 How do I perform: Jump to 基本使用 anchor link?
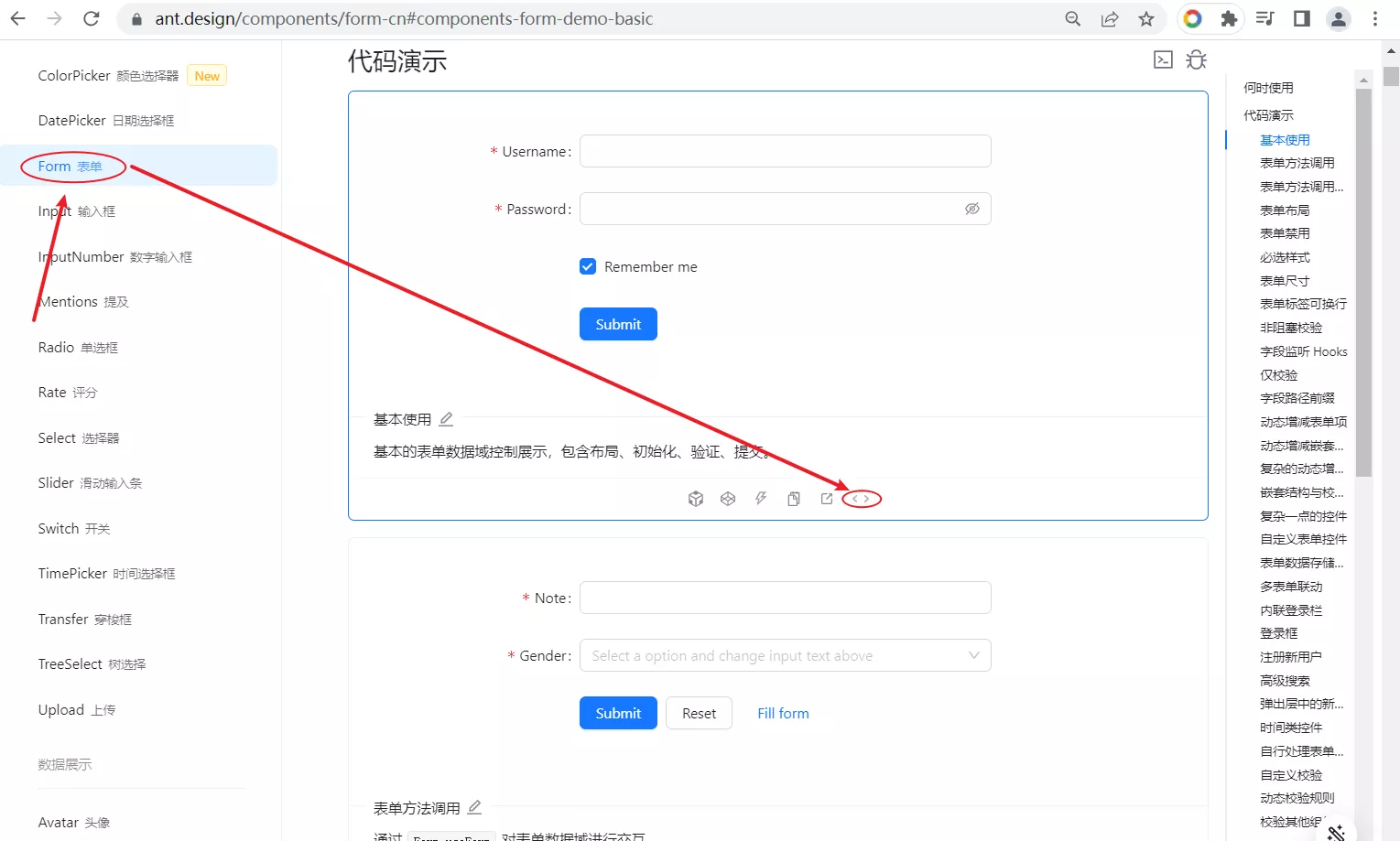pos(1285,140)
